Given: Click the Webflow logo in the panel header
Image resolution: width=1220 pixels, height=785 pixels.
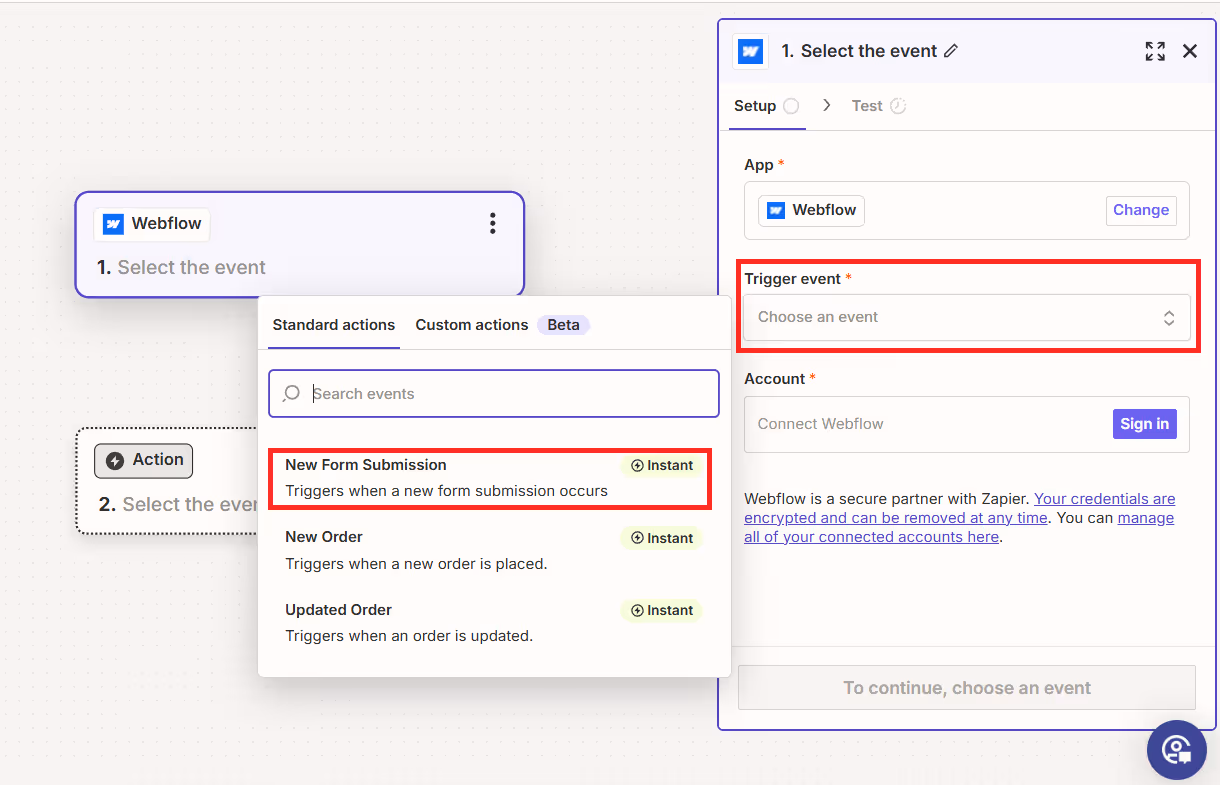Looking at the screenshot, I should coord(750,51).
